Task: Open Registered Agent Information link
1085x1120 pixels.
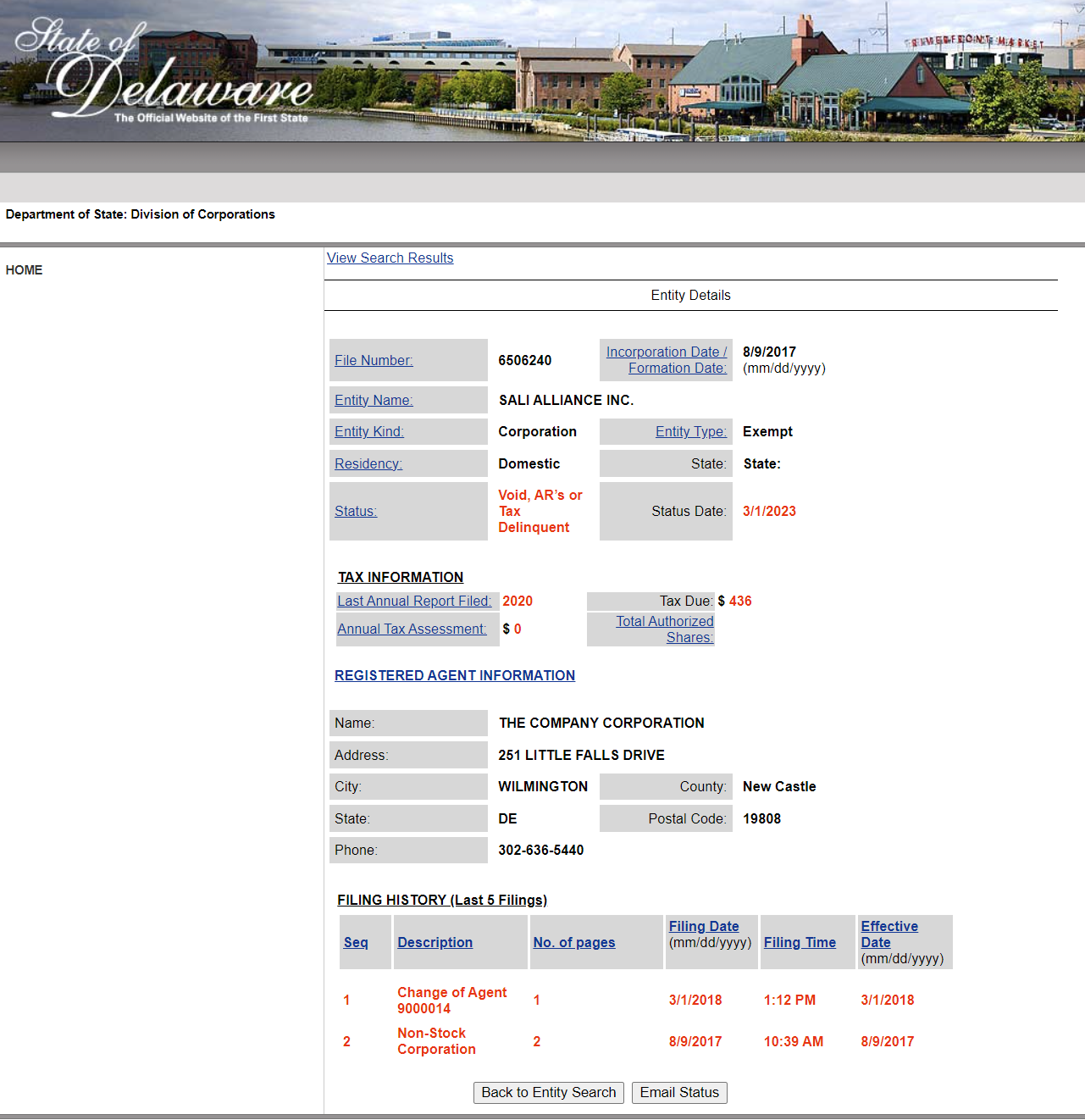Action: click(x=455, y=675)
